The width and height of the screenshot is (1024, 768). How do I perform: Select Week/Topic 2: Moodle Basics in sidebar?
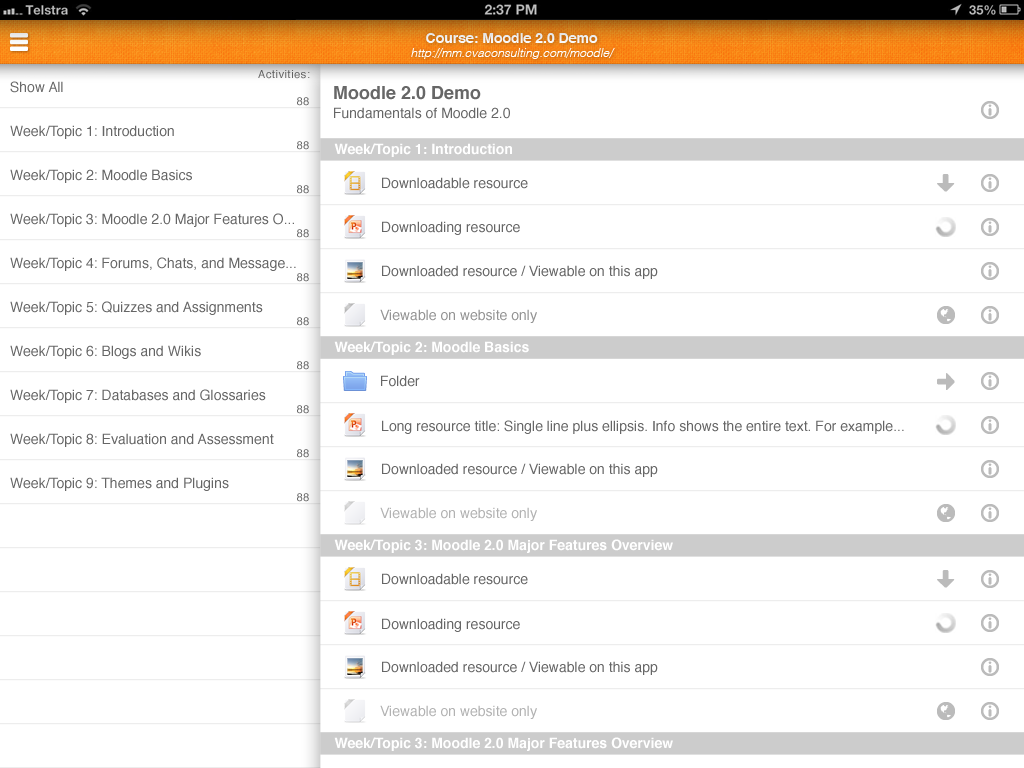[159, 174]
